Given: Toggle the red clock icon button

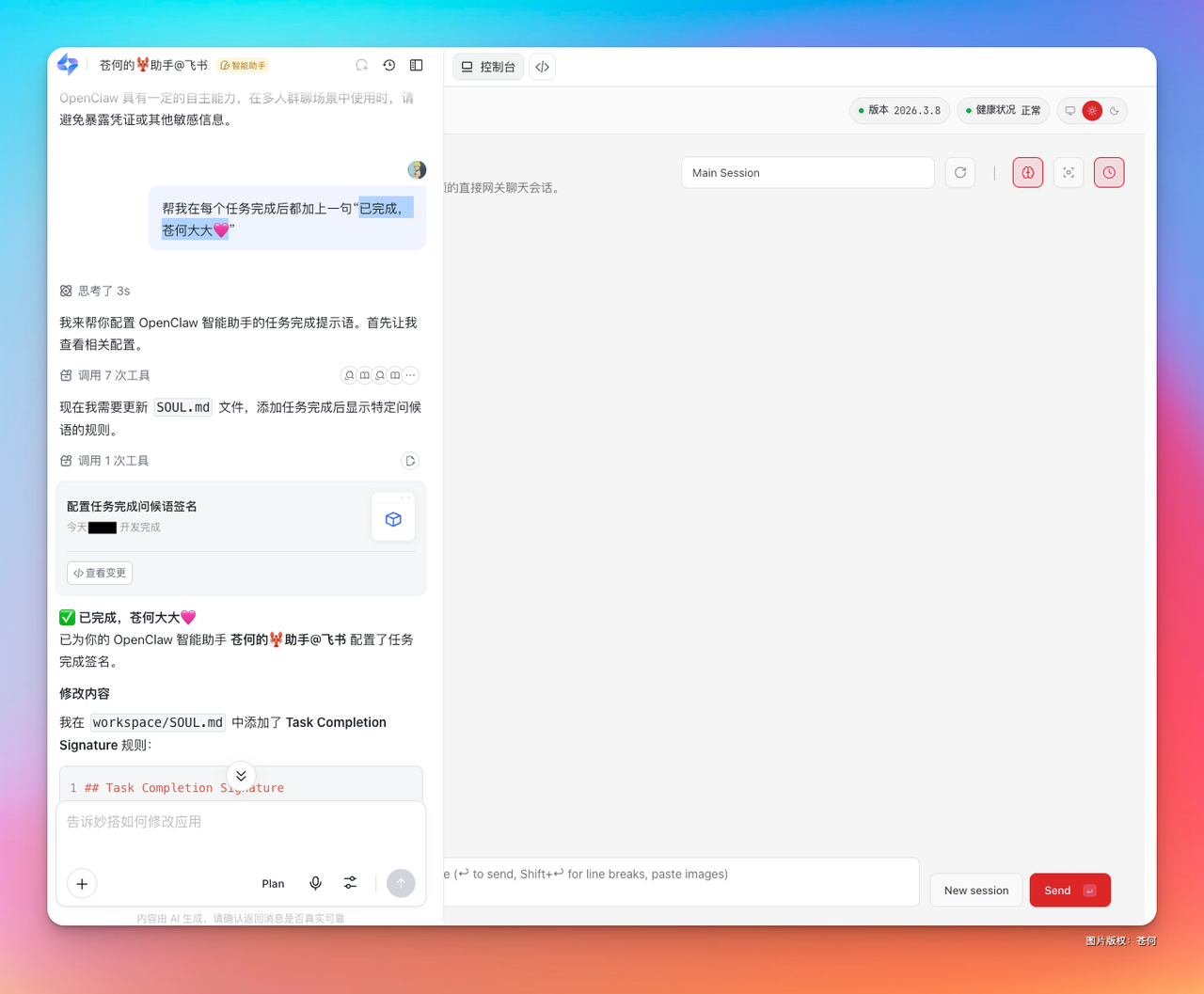Looking at the screenshot, I should coord(1109,173).
